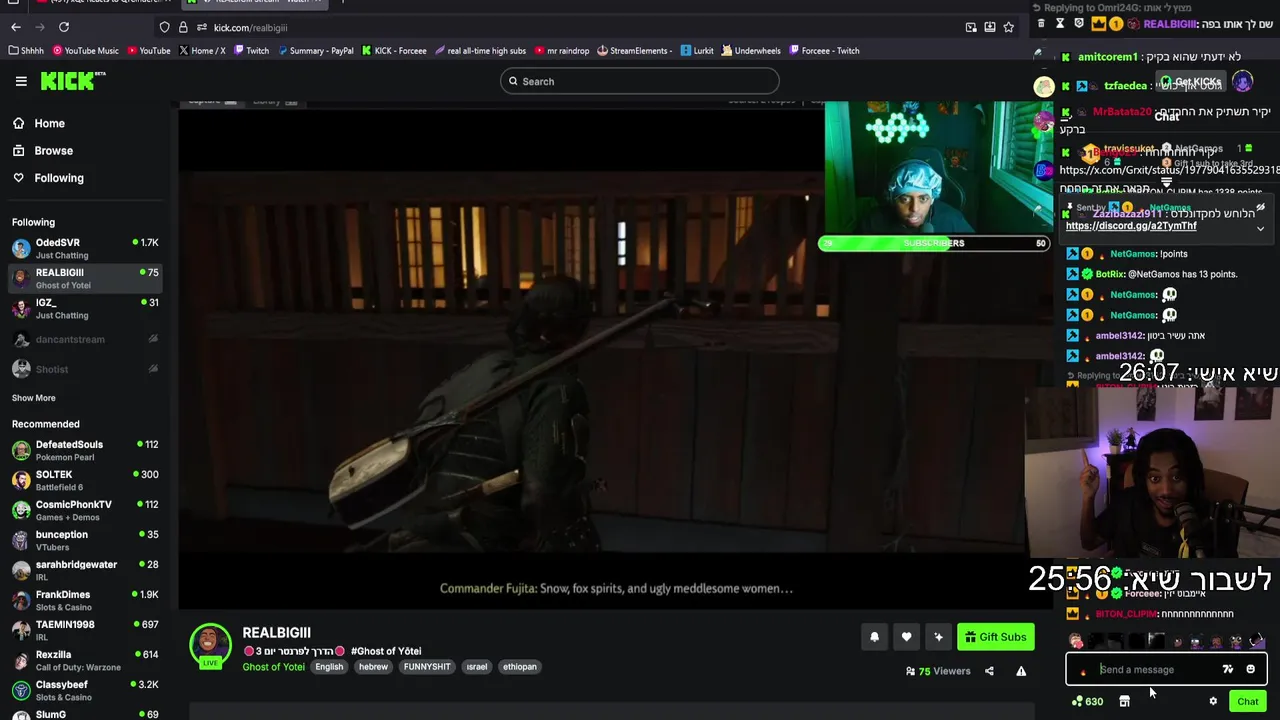
Task: Open DefeatedSouls recommended channel
Action: (x=85, y=450)
